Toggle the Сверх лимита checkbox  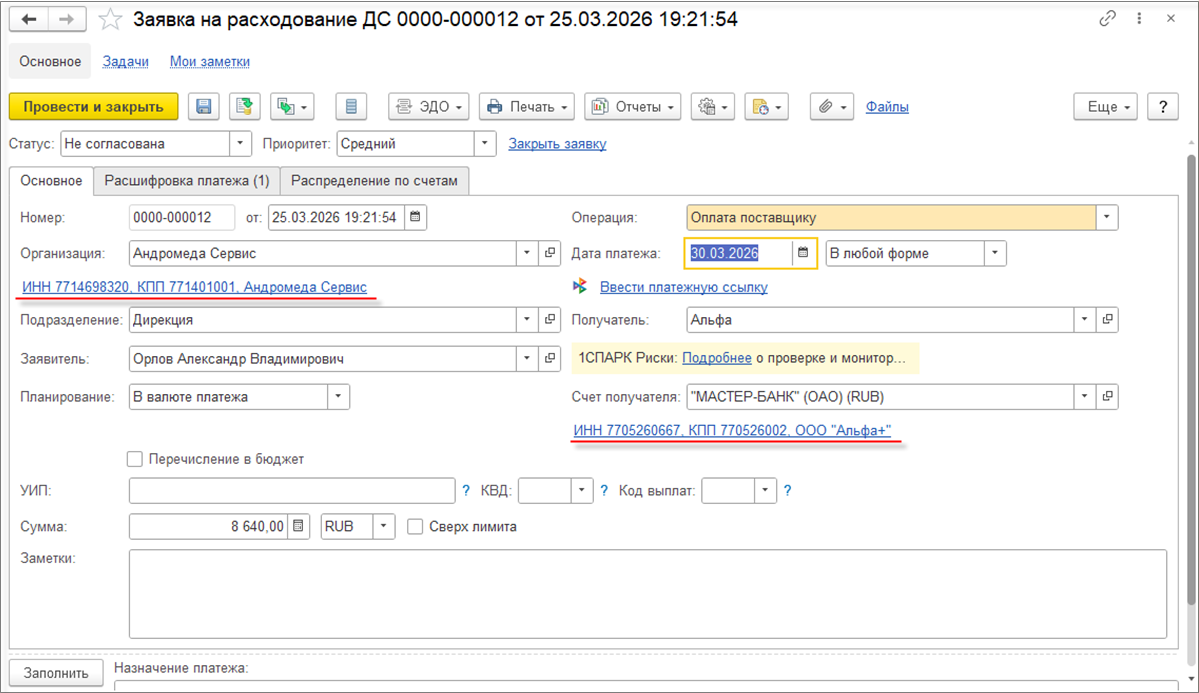415,526
